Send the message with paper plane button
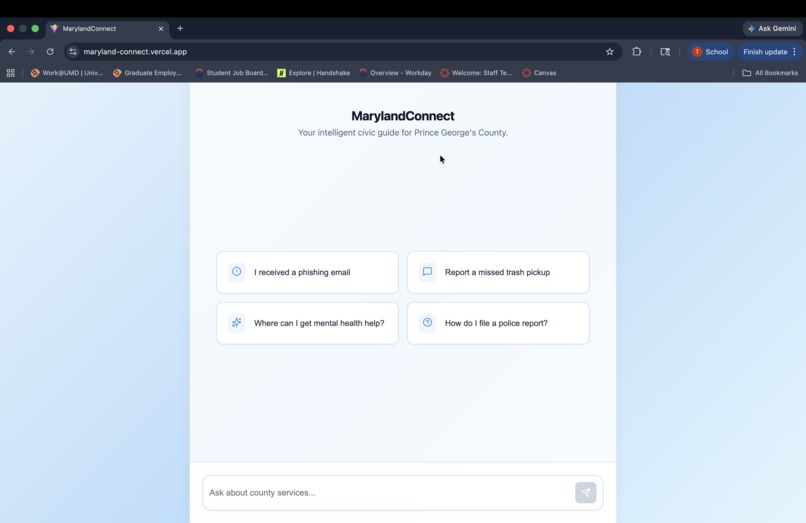 click(585, 492)
